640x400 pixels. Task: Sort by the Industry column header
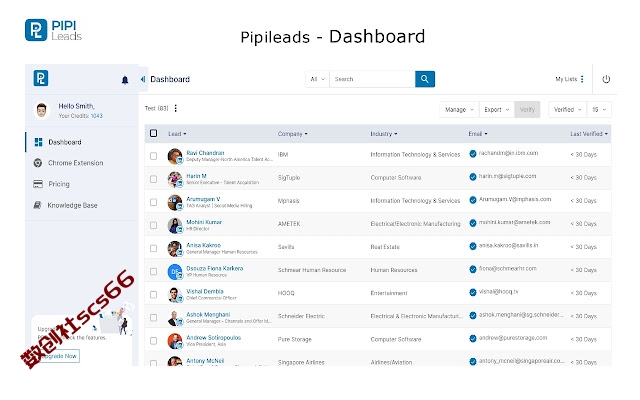[x=384, y=134]
